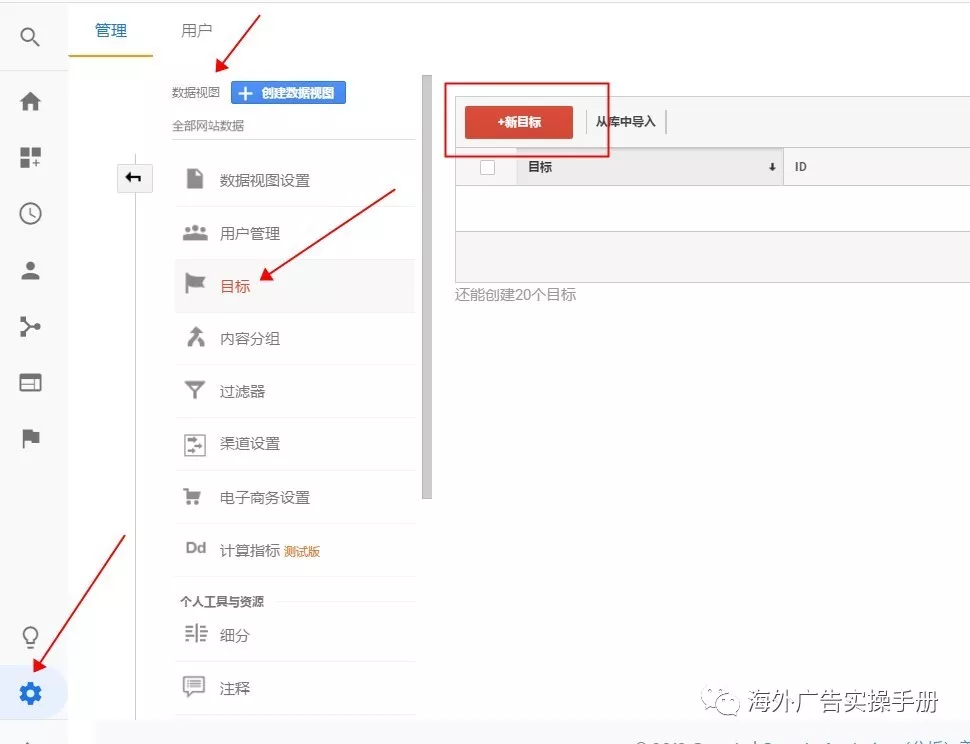Open the Discover lightbulb icon

coord(30,637)
